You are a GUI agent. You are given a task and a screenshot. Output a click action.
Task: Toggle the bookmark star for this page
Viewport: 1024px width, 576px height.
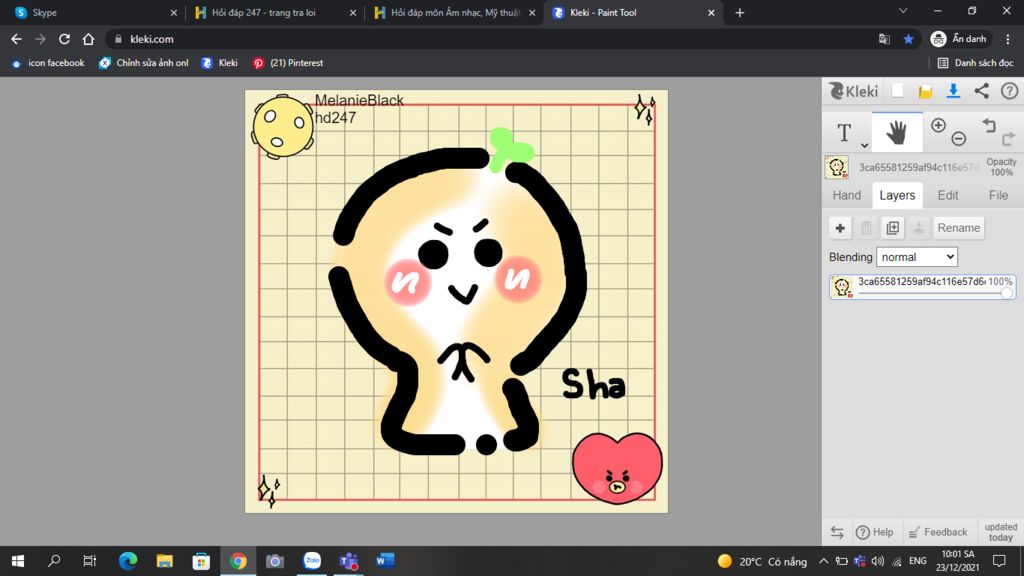tap(908, 39)
